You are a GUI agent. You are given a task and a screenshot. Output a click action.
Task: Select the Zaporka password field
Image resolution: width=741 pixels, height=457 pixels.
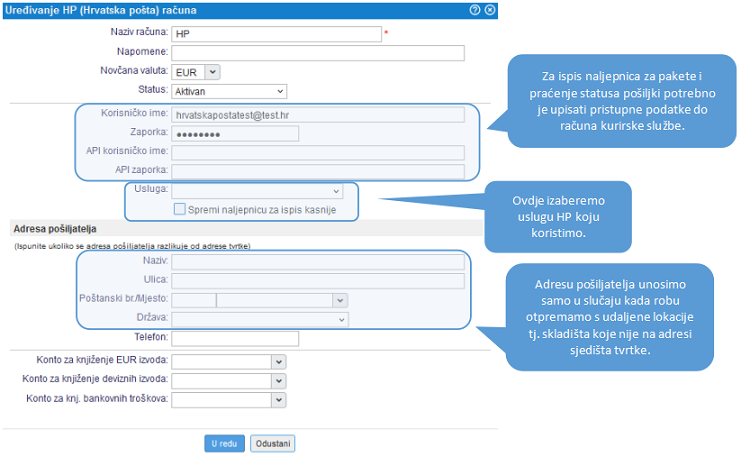tap(235, 134)
